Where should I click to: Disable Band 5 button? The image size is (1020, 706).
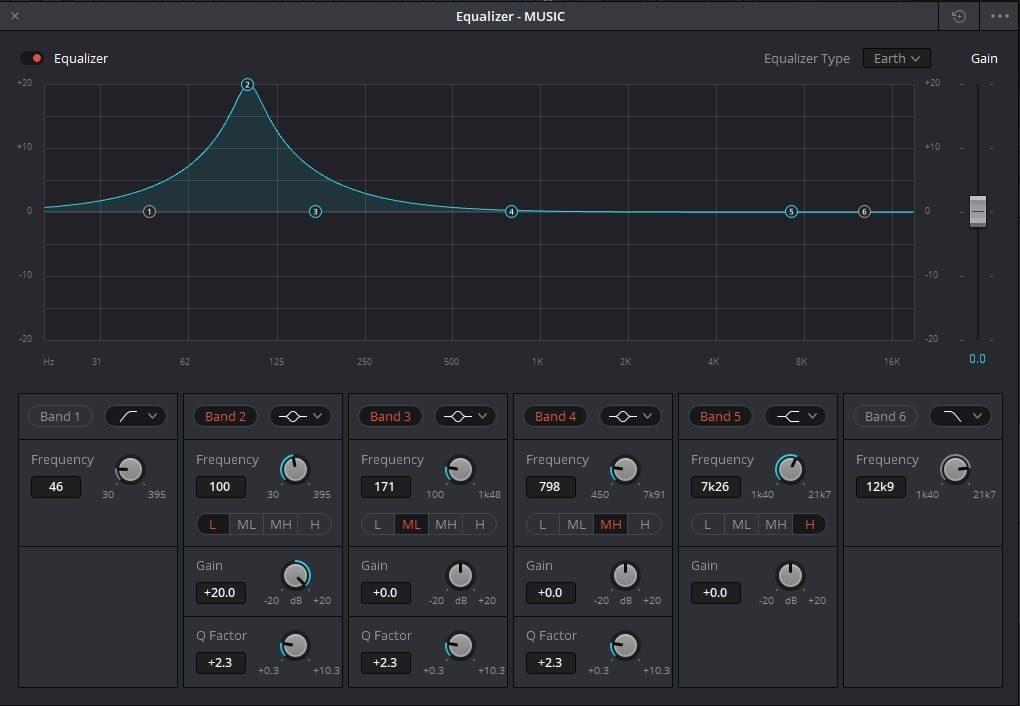coord(720,416)
